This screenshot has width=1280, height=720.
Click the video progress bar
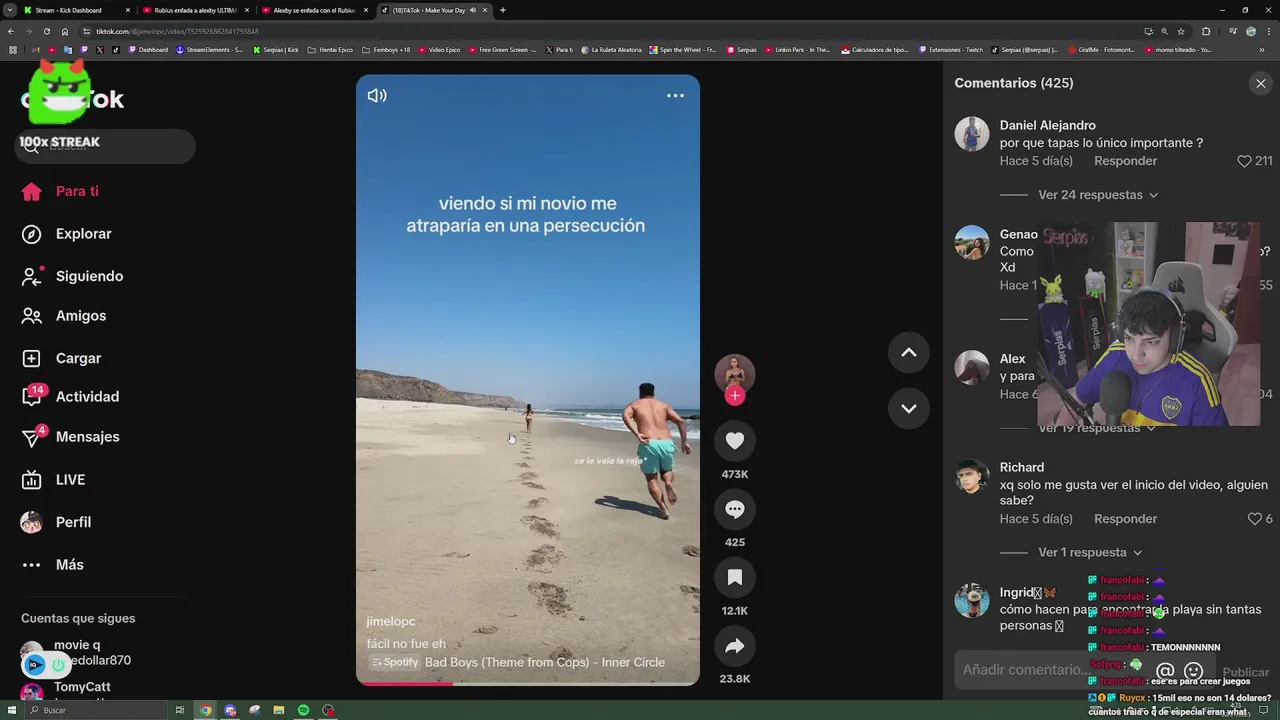point(528,684)
